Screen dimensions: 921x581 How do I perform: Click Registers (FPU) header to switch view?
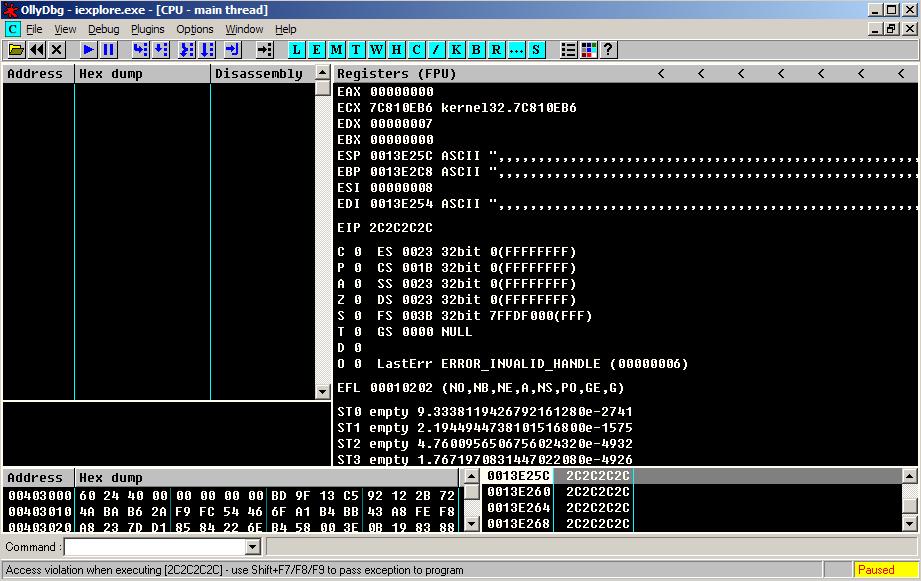396,73
